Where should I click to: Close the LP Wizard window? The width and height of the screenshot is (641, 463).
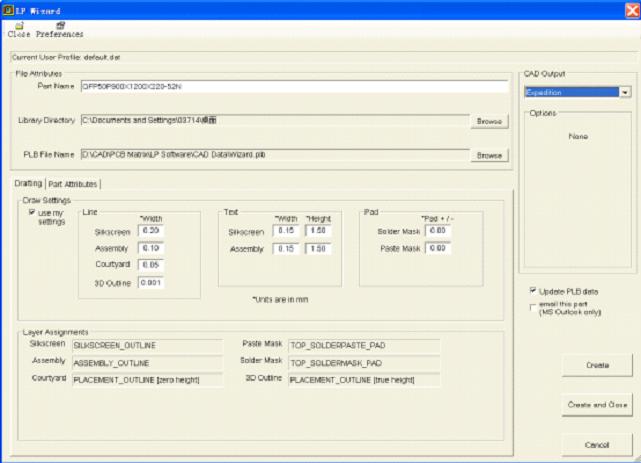[x=631, y=8]
